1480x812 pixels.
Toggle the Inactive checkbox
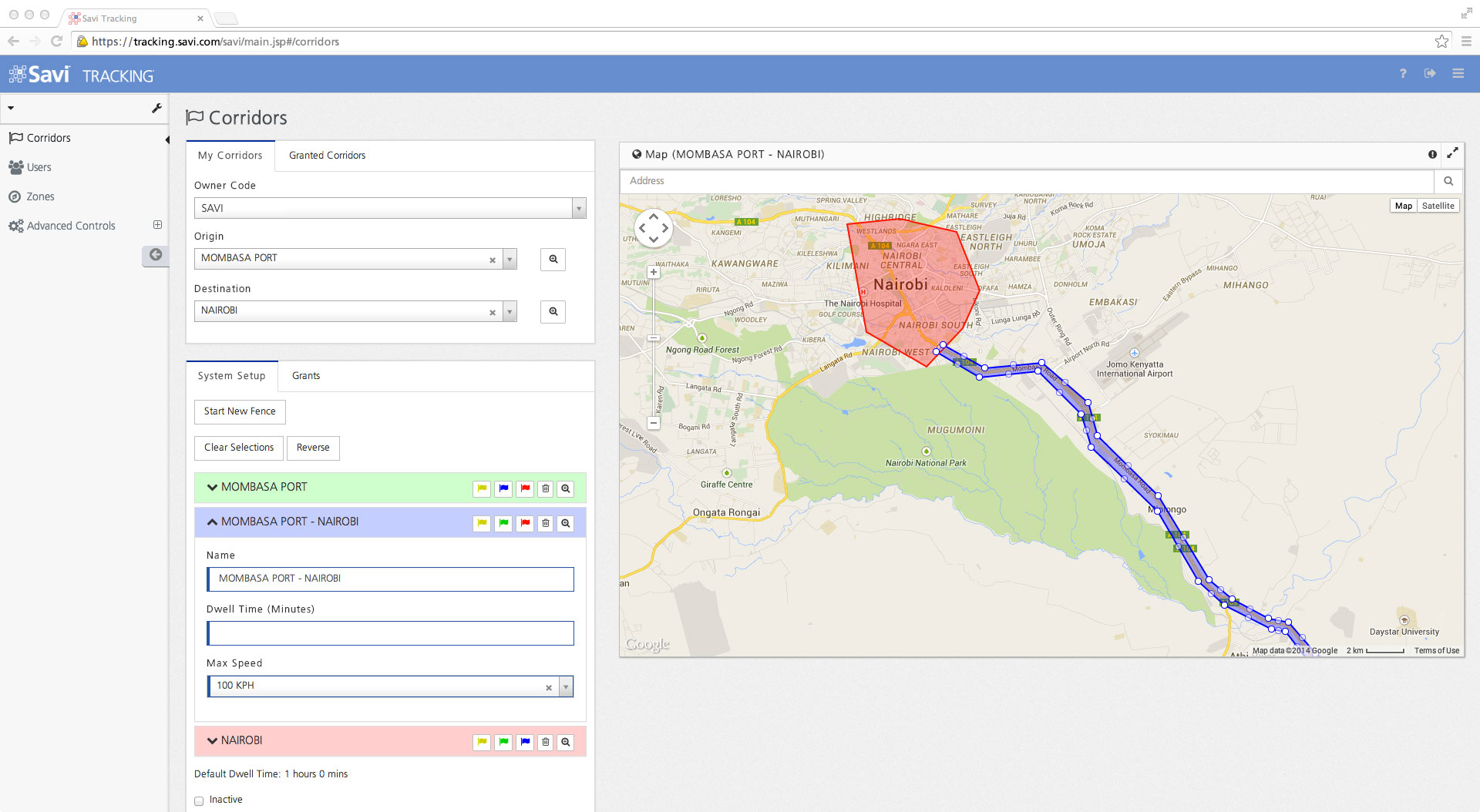(199, 801)
